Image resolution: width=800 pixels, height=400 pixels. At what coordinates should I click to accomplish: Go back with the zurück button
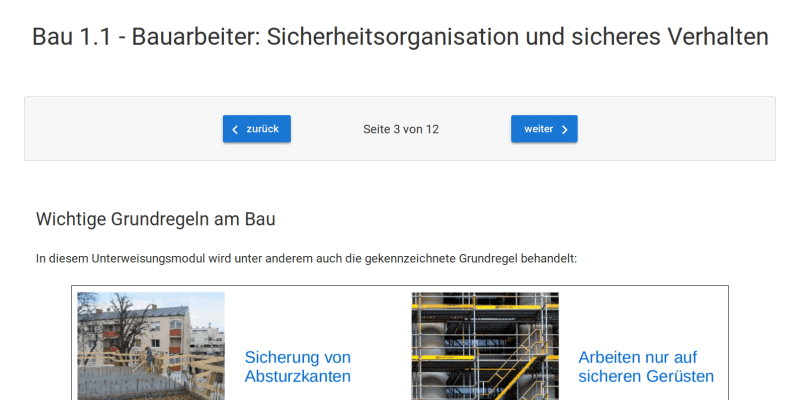coord(257,129)
